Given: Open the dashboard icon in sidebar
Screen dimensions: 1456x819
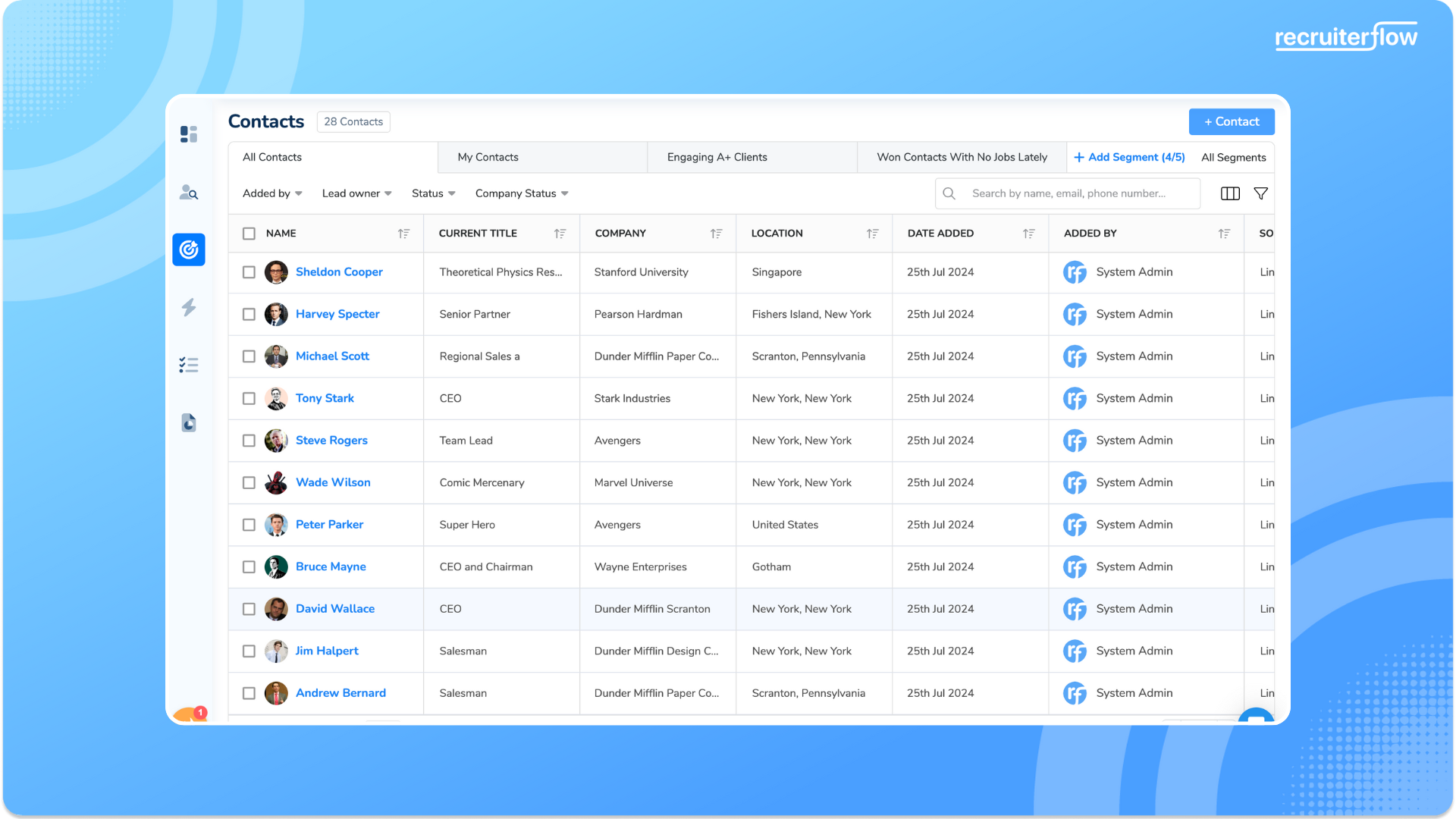Looking at the screenshot, I should (189, 134).
